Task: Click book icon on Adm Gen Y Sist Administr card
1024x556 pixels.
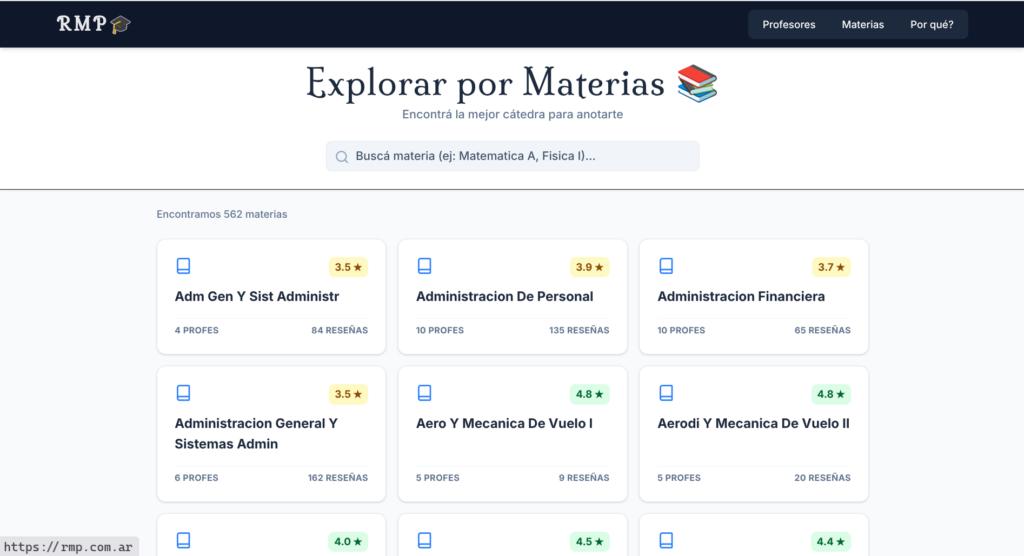Action: (183, 266)
